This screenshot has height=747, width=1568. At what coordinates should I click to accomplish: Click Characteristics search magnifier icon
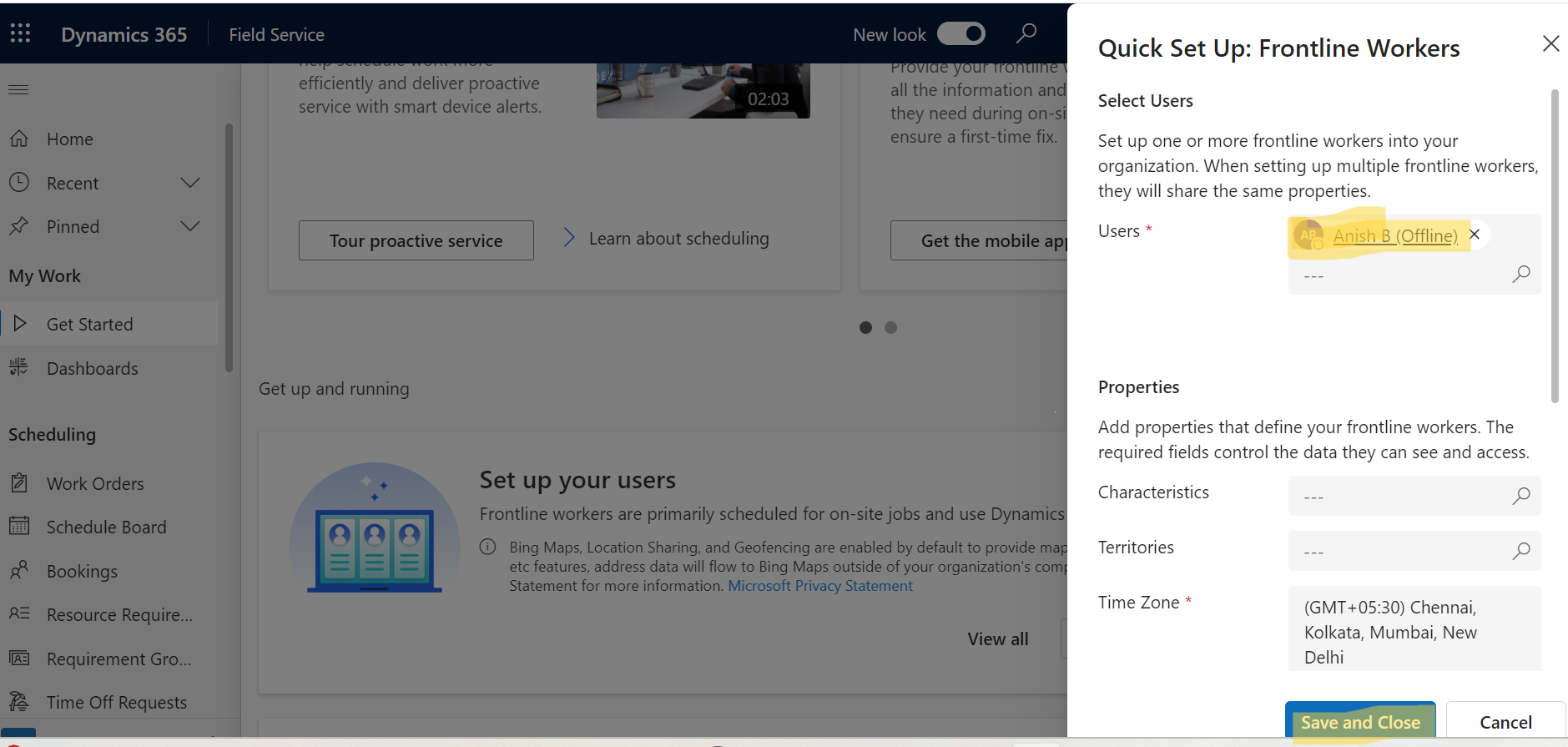(x=1520, y=496)
